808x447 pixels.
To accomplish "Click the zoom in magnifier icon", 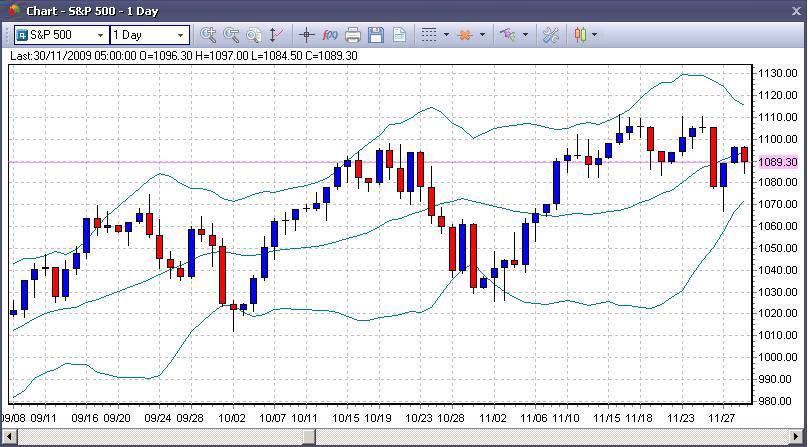I will click(x=208, y=35).
